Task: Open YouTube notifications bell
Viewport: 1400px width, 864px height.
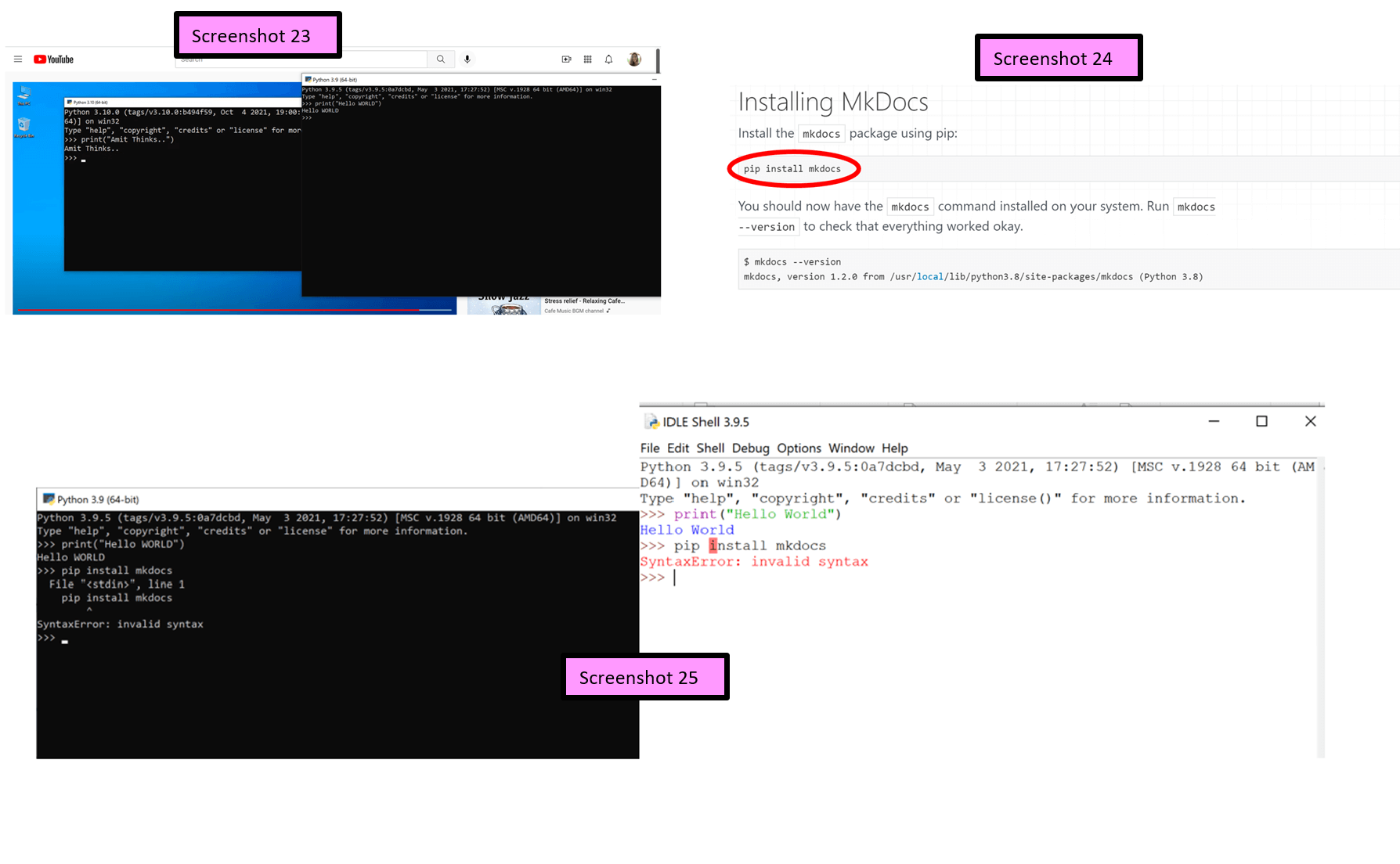Action: pyautogui.click(x=608, y=59)
